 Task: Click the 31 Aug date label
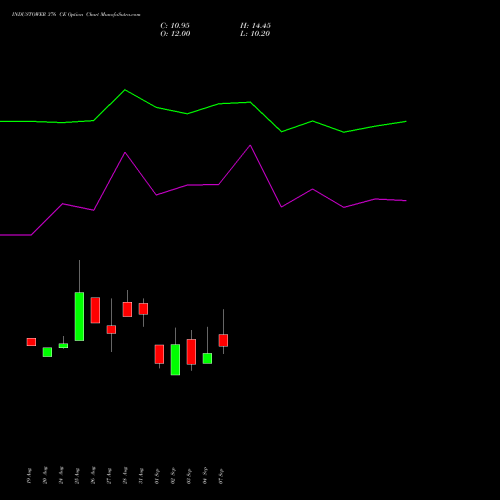pos(141,476)
